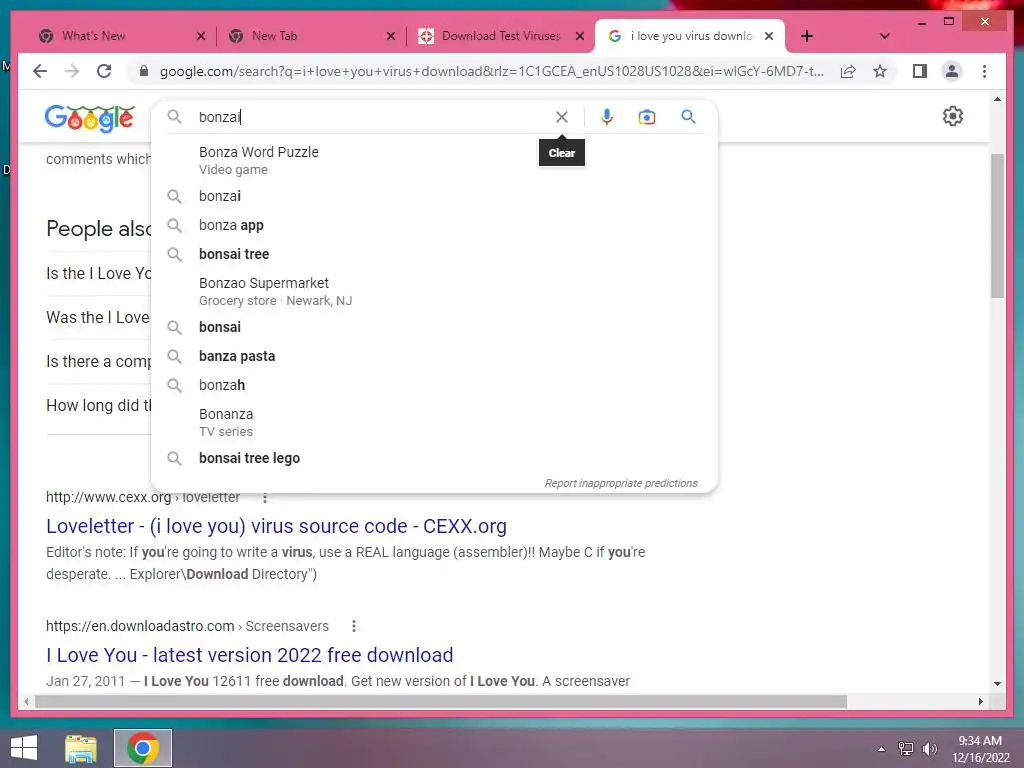Click the Chrome taskbar icon

pos(143,748)
